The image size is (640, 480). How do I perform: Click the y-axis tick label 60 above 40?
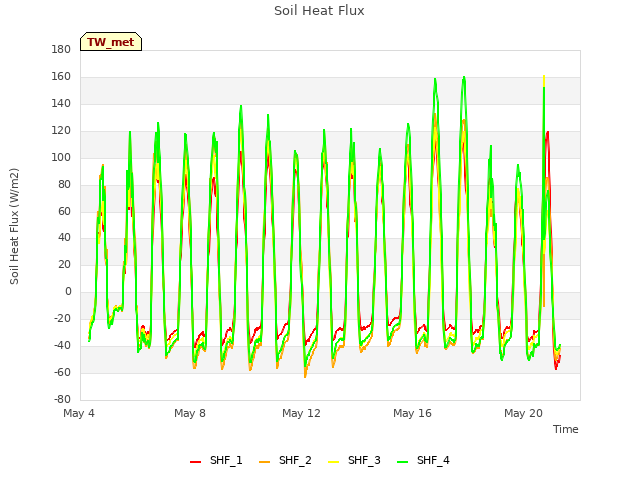(x=64, y=211)
